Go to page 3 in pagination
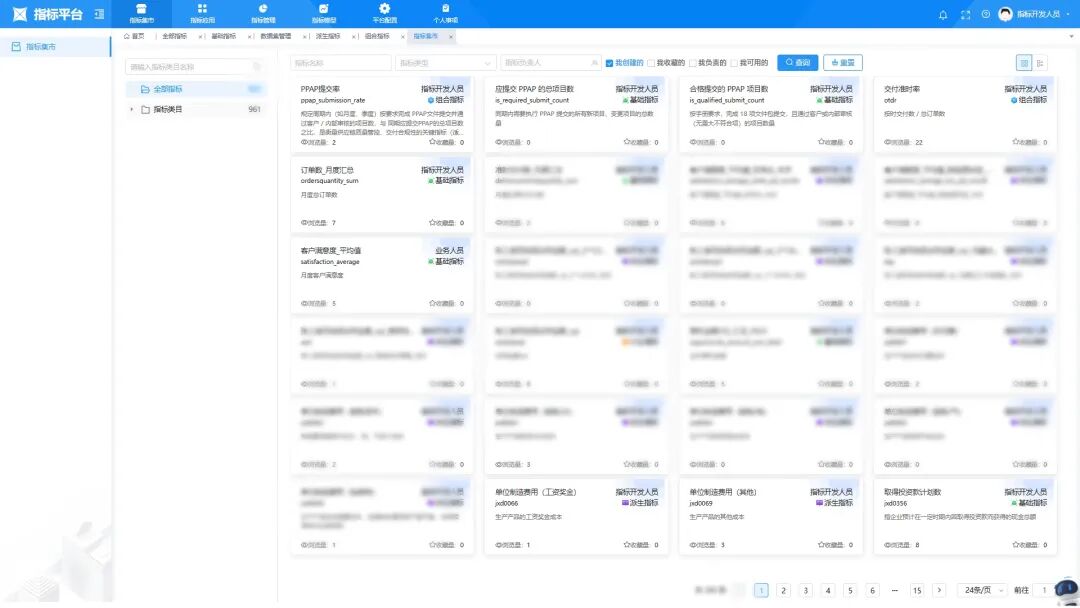 tap(805, 590)
